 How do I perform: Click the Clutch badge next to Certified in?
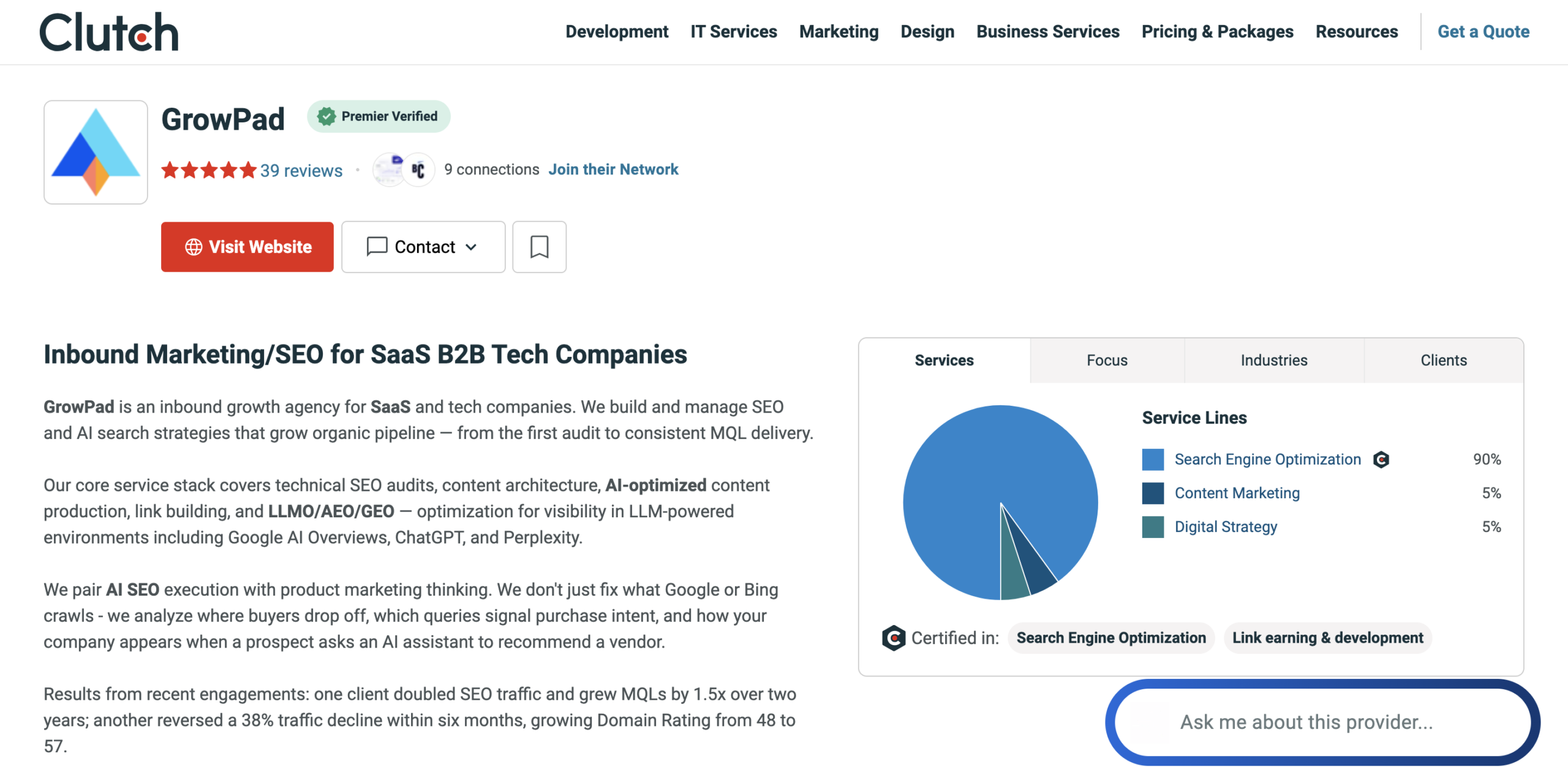(x=894, y=638)
